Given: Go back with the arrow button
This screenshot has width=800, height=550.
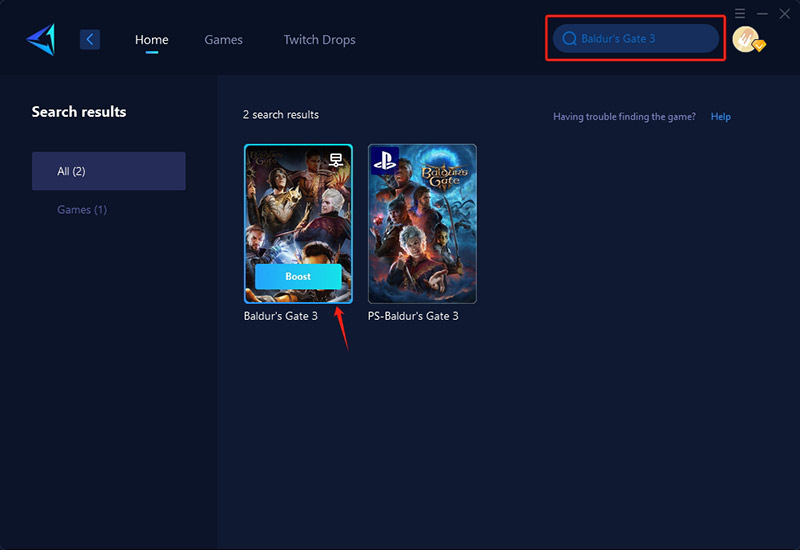Looking at the screenshot, I should point(90,39).
